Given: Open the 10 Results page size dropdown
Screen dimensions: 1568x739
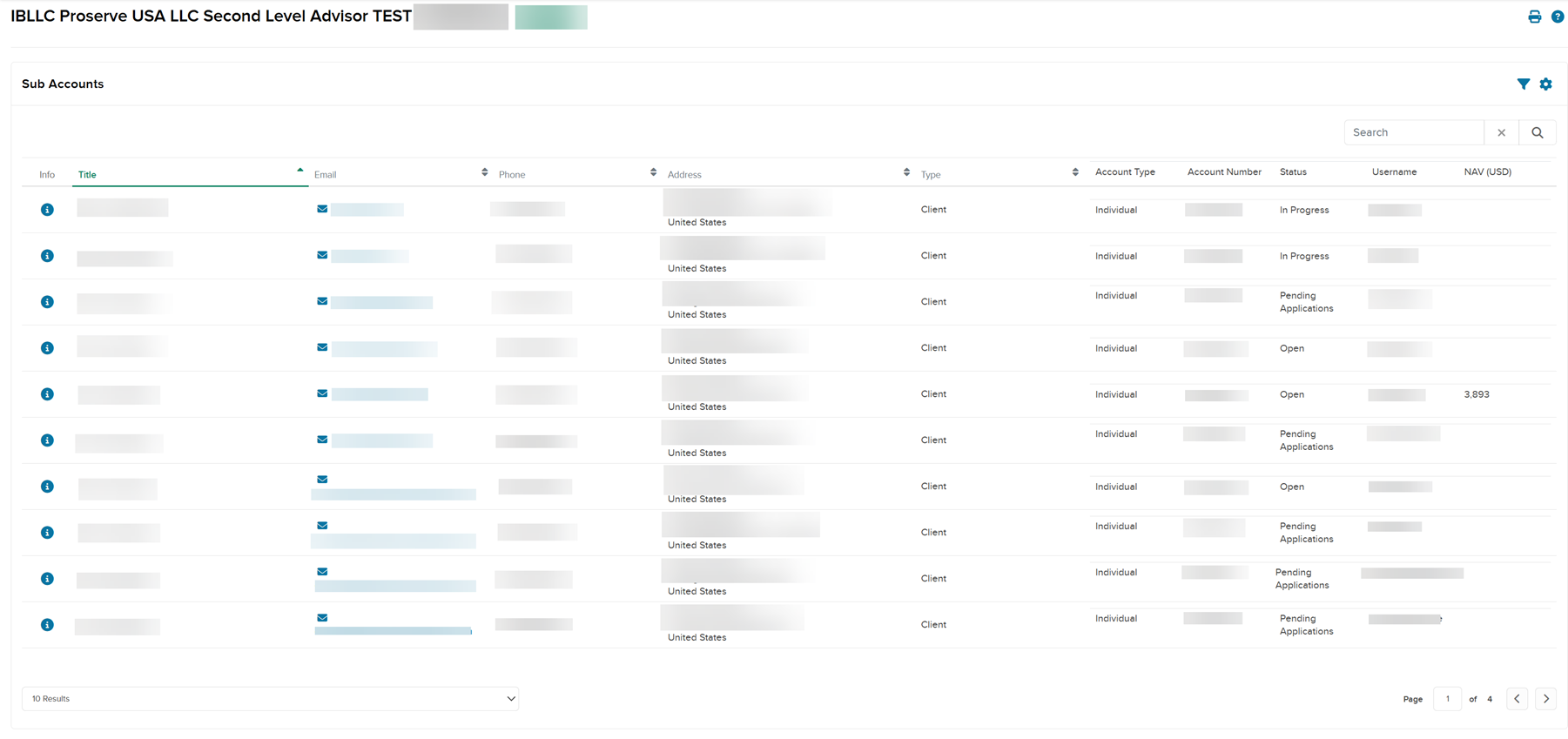Looking at the screenshot, I should point(270,699).
